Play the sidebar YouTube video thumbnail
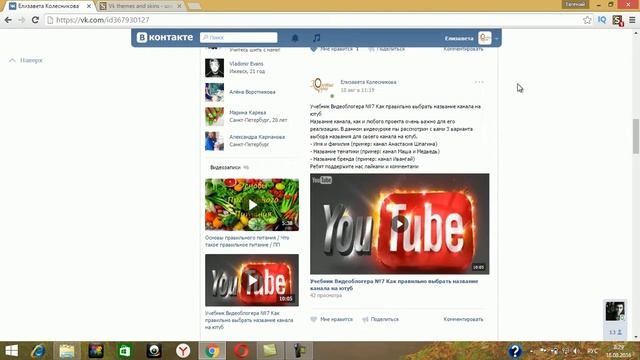Viewport: 640px width, 360px height. point(252,280)
